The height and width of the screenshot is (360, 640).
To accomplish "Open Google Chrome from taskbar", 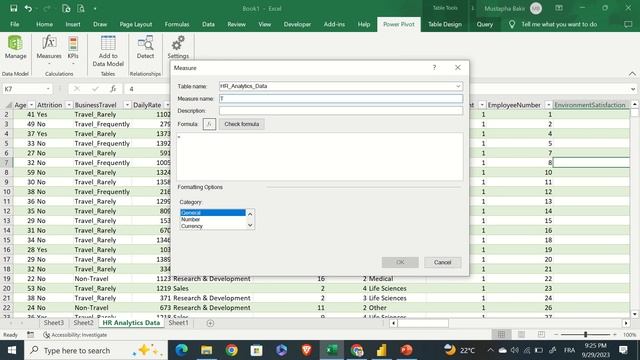I will pyautogui.click(x=232, y=350).
